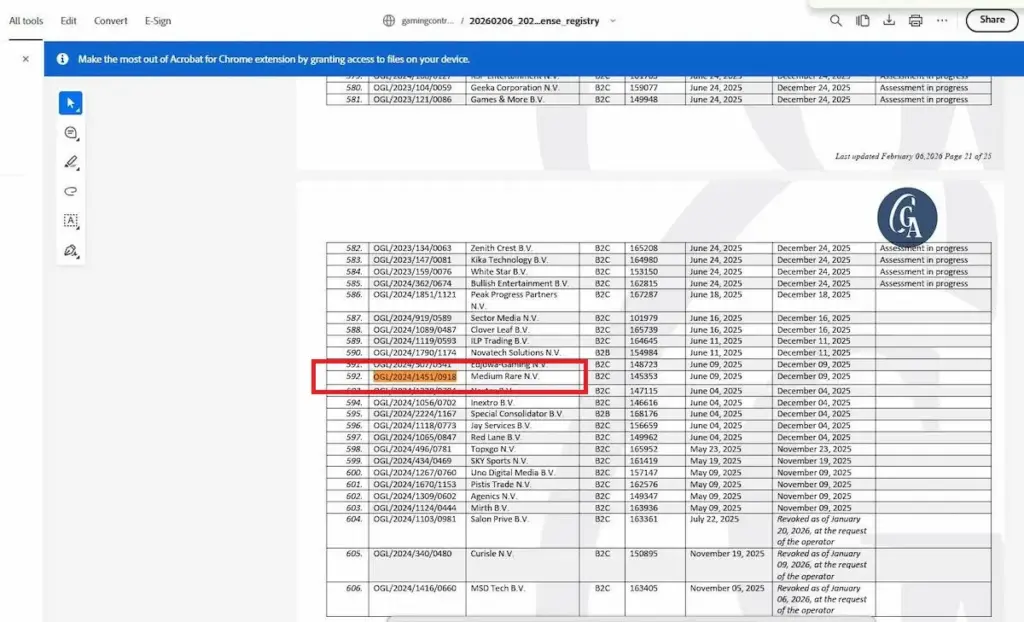Select the arrow selection tool
Image resolution: width=1024 pixels, height=622 pixels.
(71, 103)
